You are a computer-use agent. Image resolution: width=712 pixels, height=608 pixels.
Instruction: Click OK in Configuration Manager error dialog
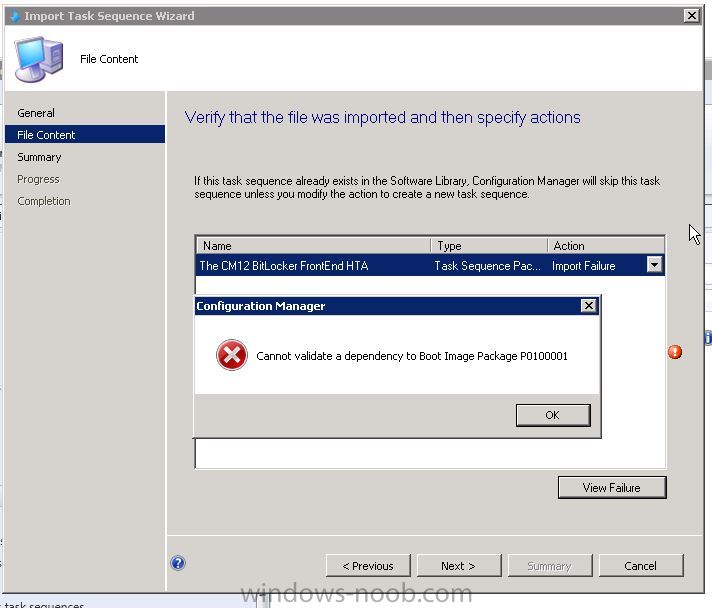coord(553,415)
